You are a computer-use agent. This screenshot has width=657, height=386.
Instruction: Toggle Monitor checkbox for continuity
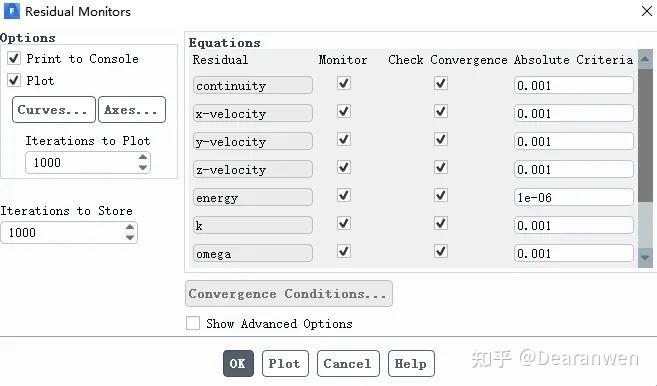coord(344,83)
